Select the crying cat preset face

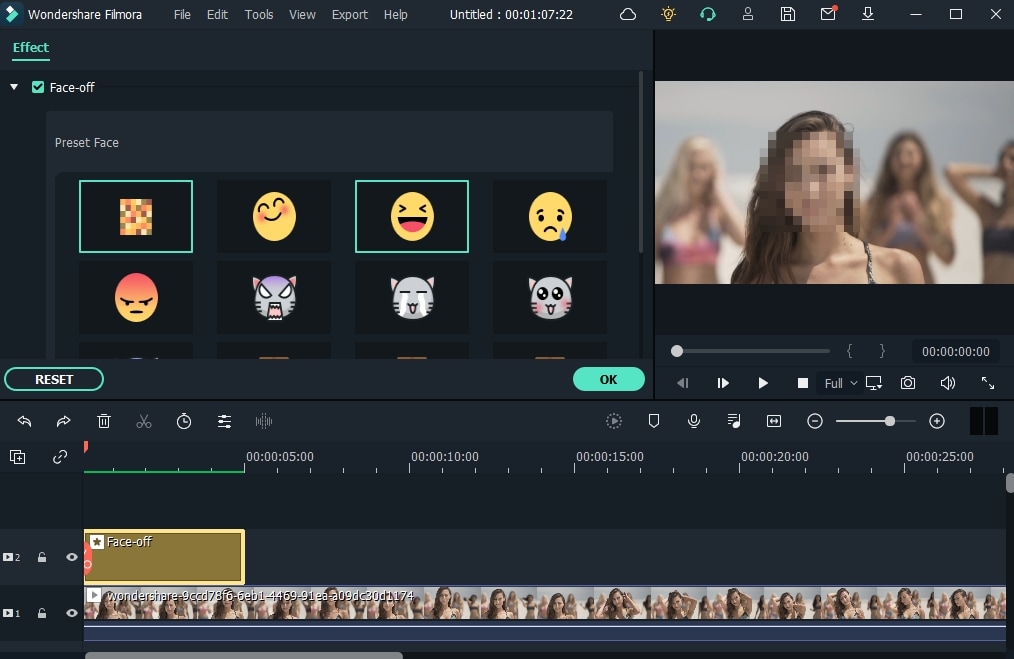(x=412, y=297)
